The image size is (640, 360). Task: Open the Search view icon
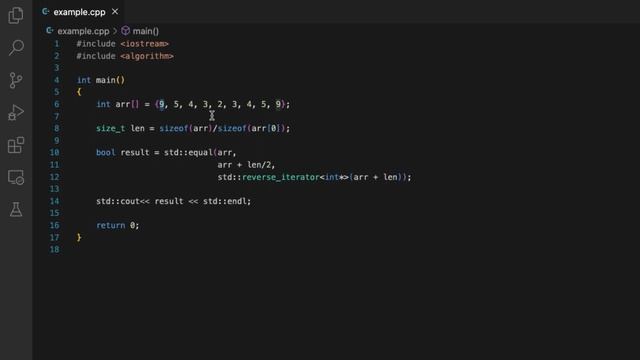pyautogui.click(x=16, y=48)
